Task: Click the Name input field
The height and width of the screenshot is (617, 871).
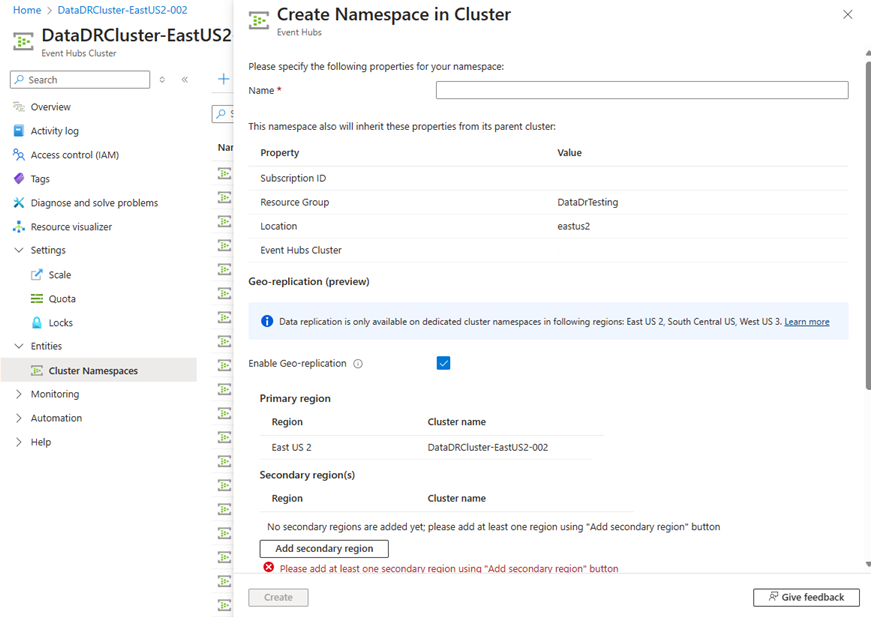Action: [x=641, y=89]
